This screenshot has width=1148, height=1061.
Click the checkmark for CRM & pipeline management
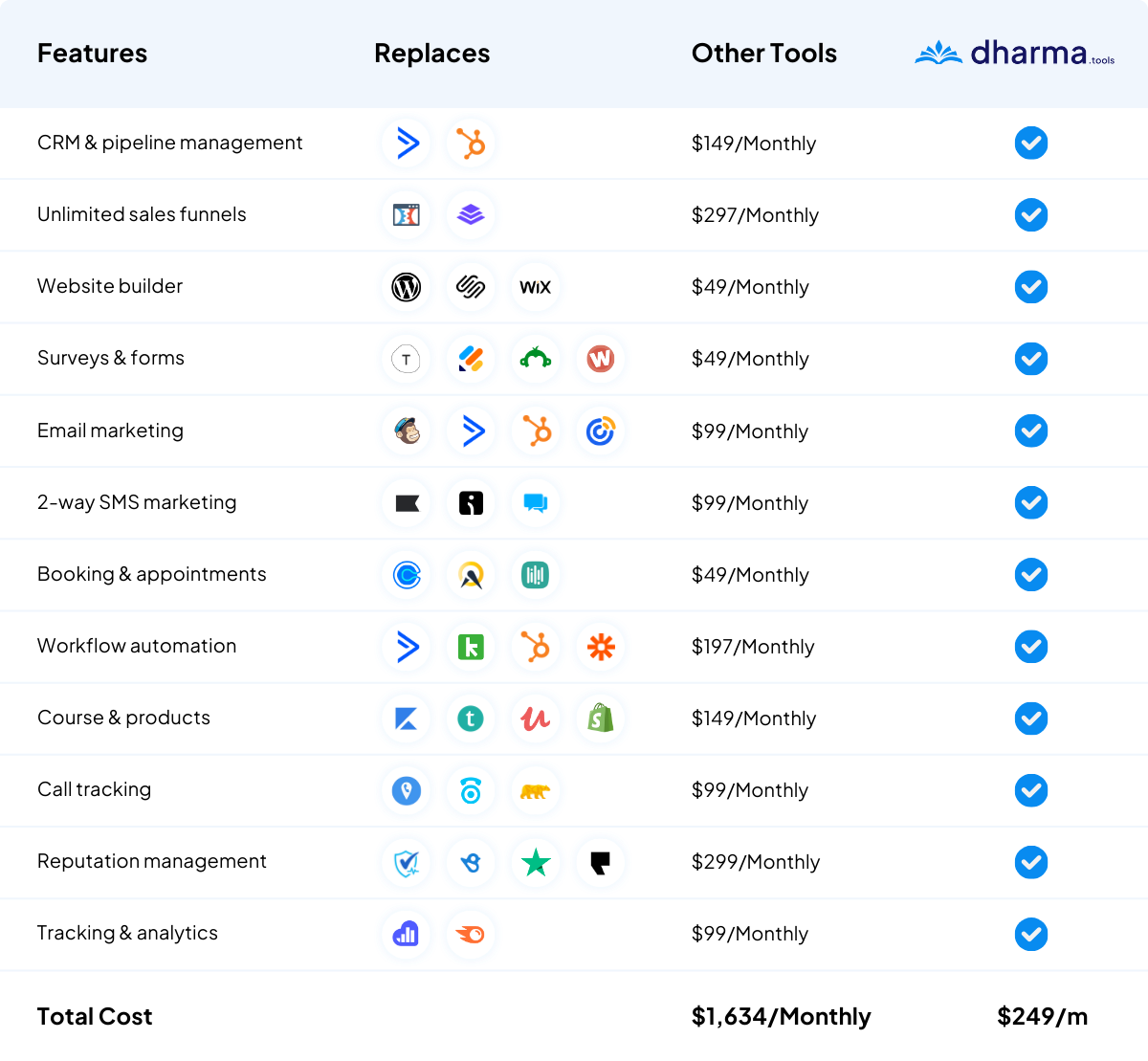click(1030, 144)
